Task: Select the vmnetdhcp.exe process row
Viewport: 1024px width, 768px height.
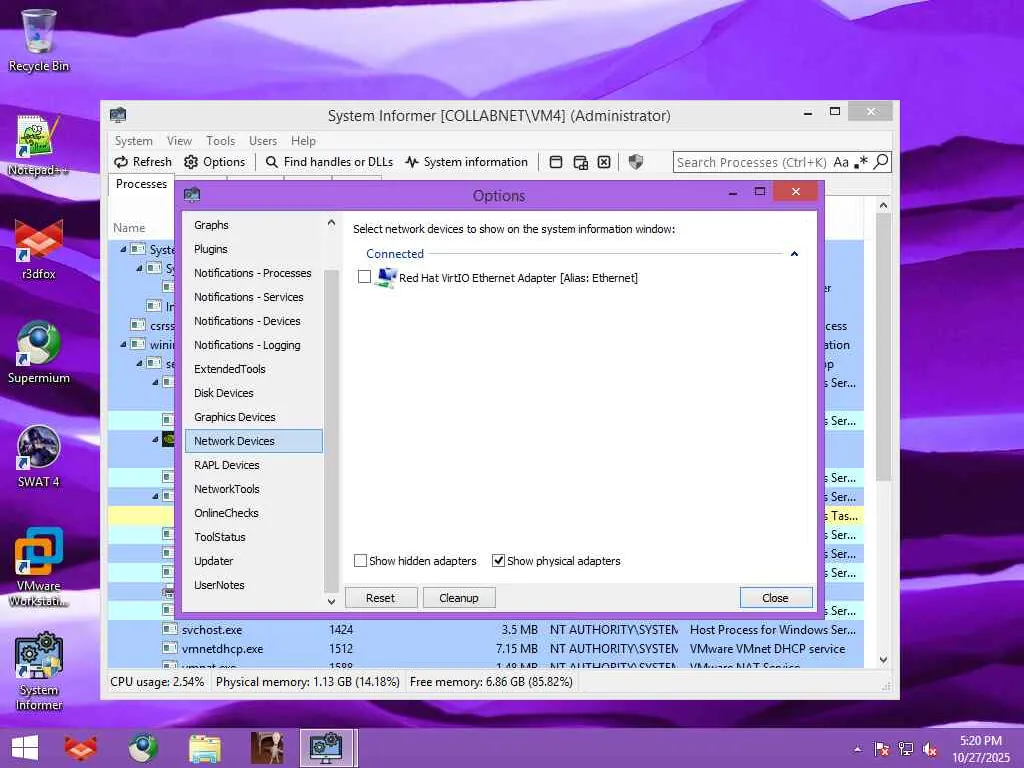Action: pos(486,649)
